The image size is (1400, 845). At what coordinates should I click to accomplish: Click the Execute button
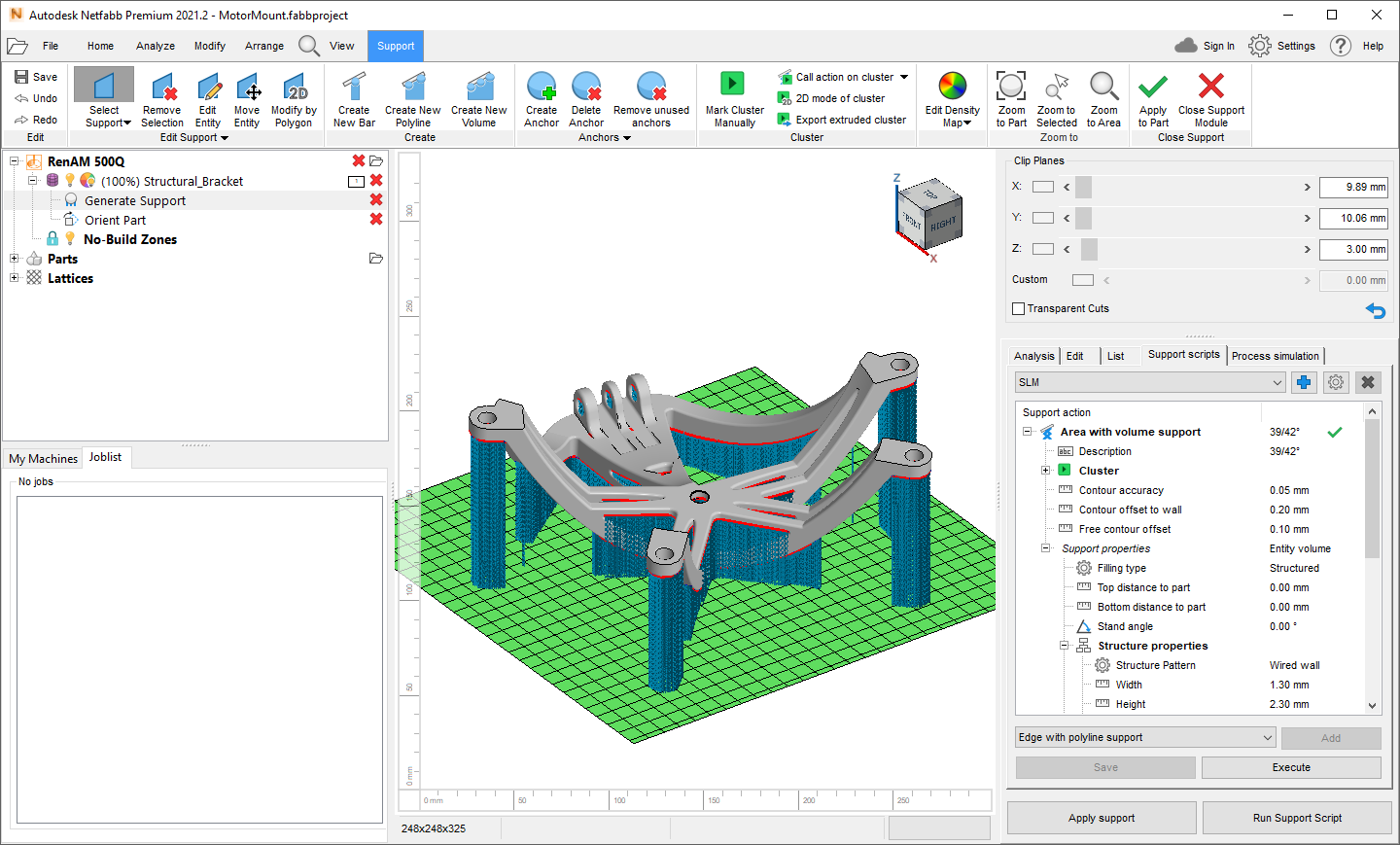click(x=1291, y=767)
